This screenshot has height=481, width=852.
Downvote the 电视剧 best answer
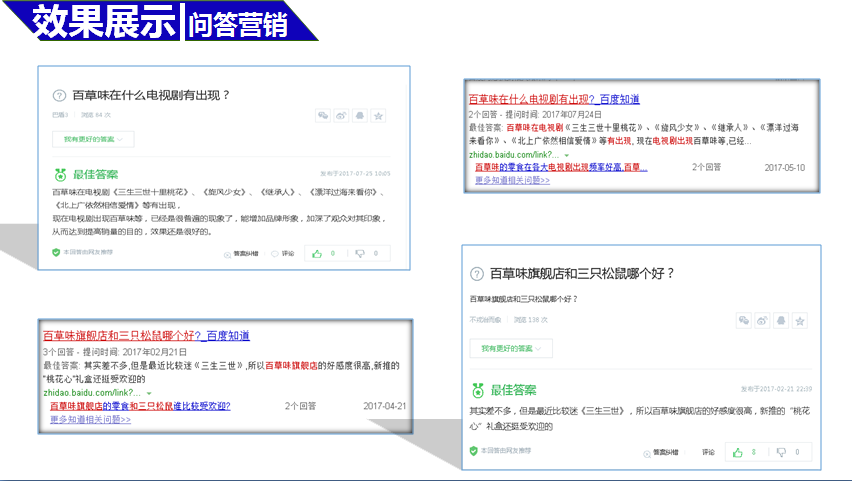point(360,254)
